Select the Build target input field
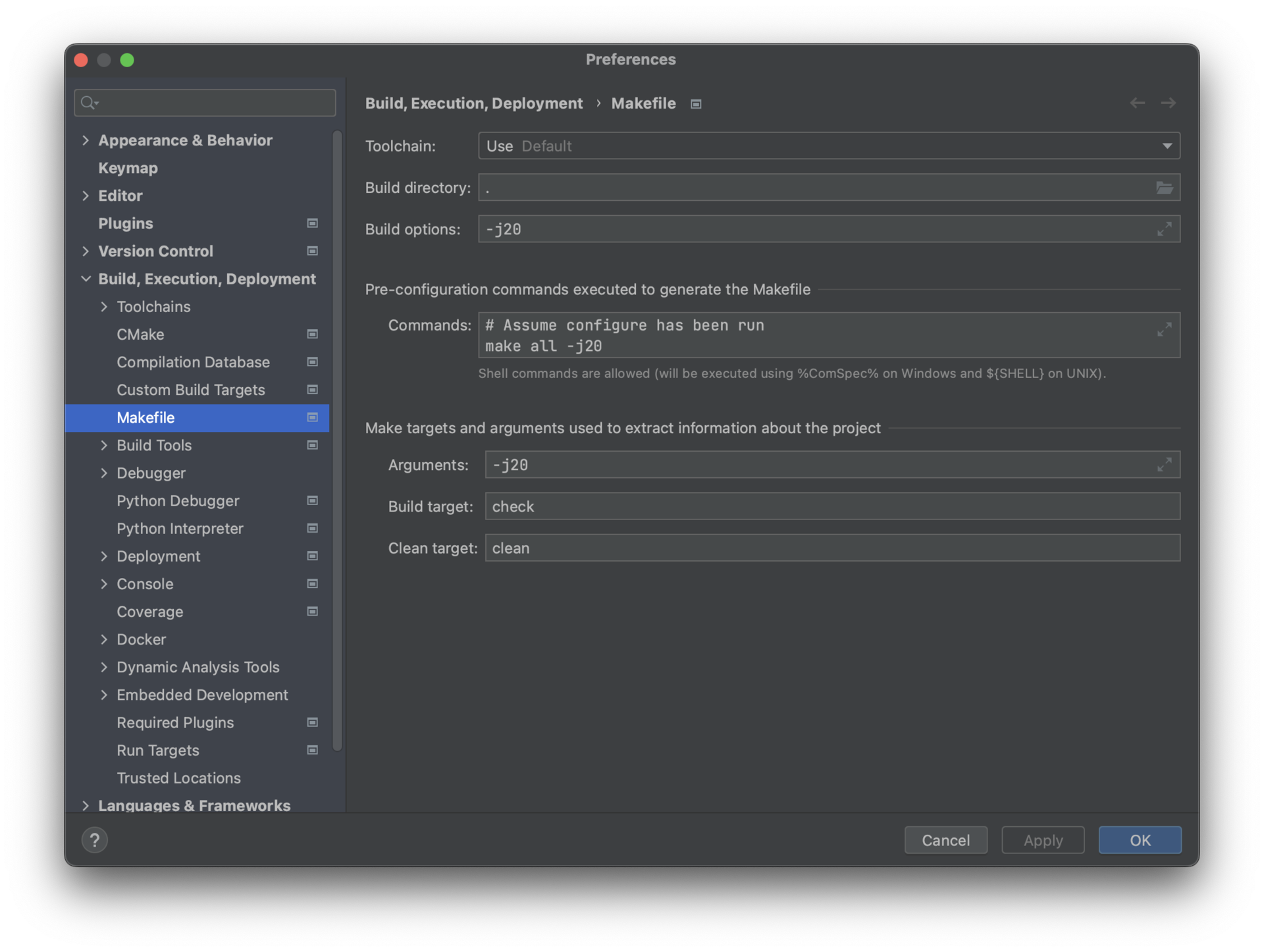The width and height of the screenshot is (1264, 952). pos(832,505)
